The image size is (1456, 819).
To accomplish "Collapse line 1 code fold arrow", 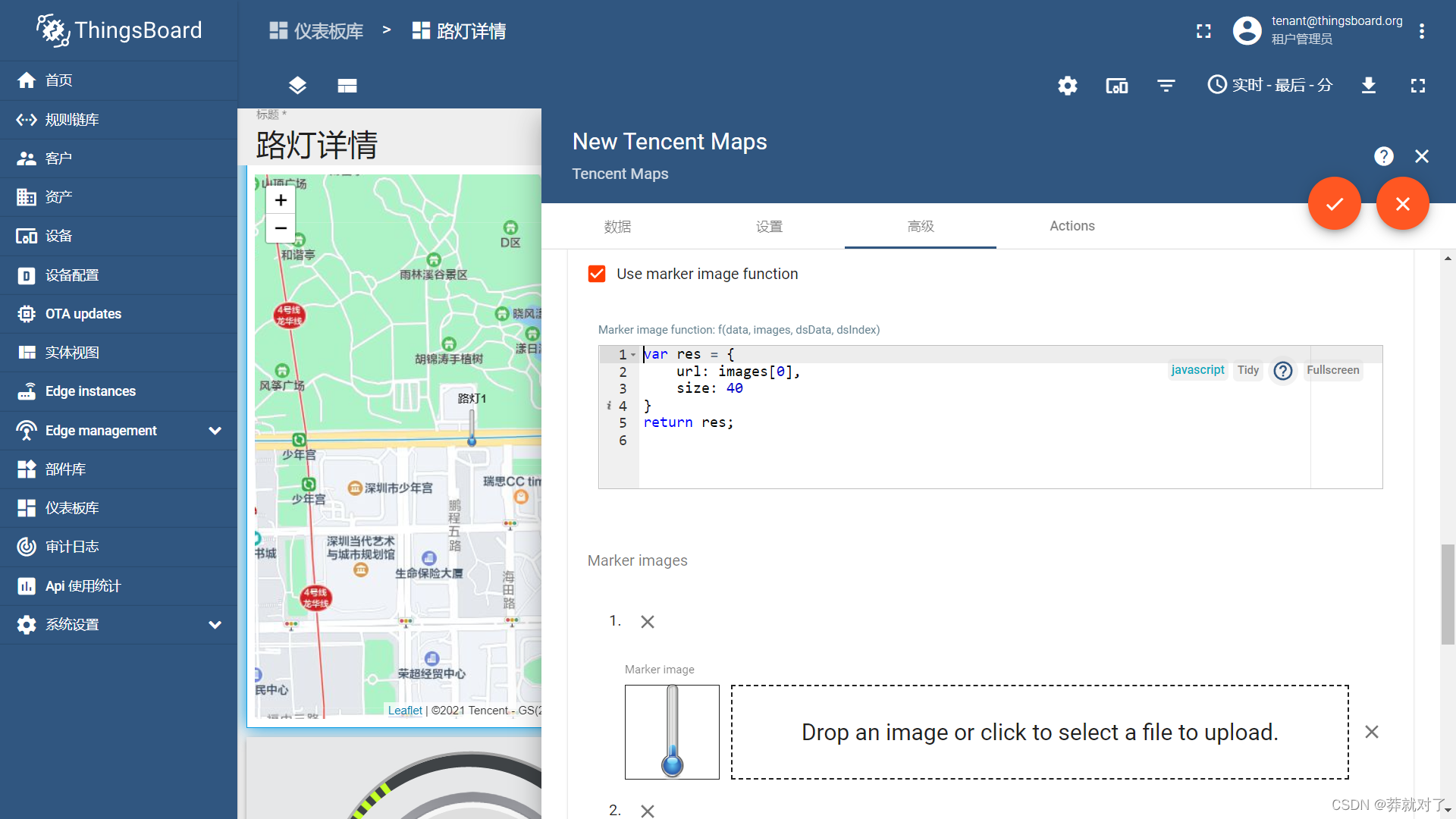I will coord(633,355).
